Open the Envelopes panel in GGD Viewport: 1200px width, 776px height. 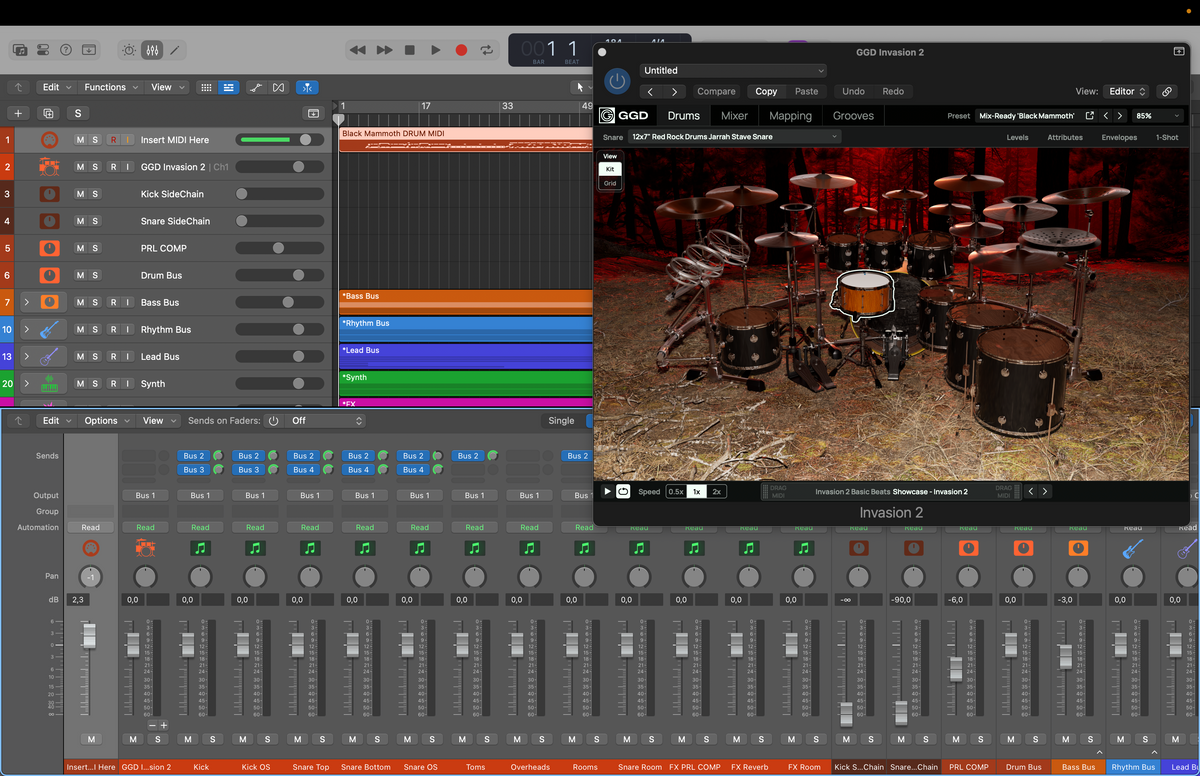(x=1119, y=137)
